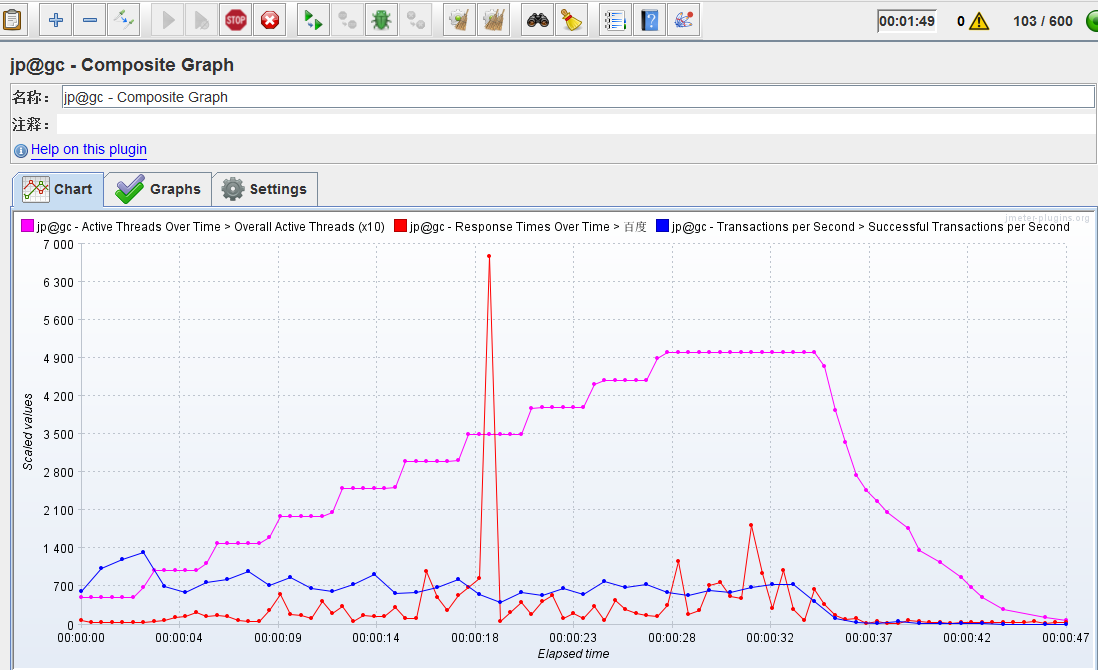Image resolution: width=1098 pixels, height=670 pixels.
Task: Click the Clear single broom icon
Action: pos(459,20)
